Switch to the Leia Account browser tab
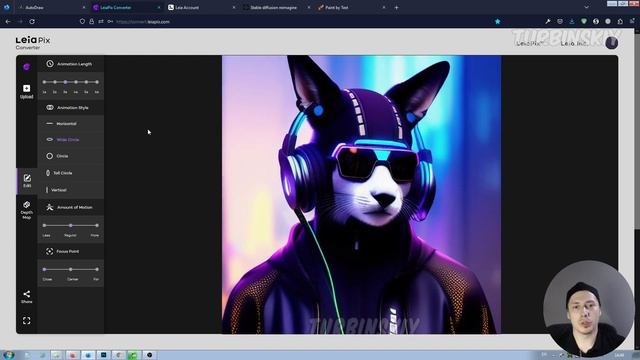 point(200,7)
